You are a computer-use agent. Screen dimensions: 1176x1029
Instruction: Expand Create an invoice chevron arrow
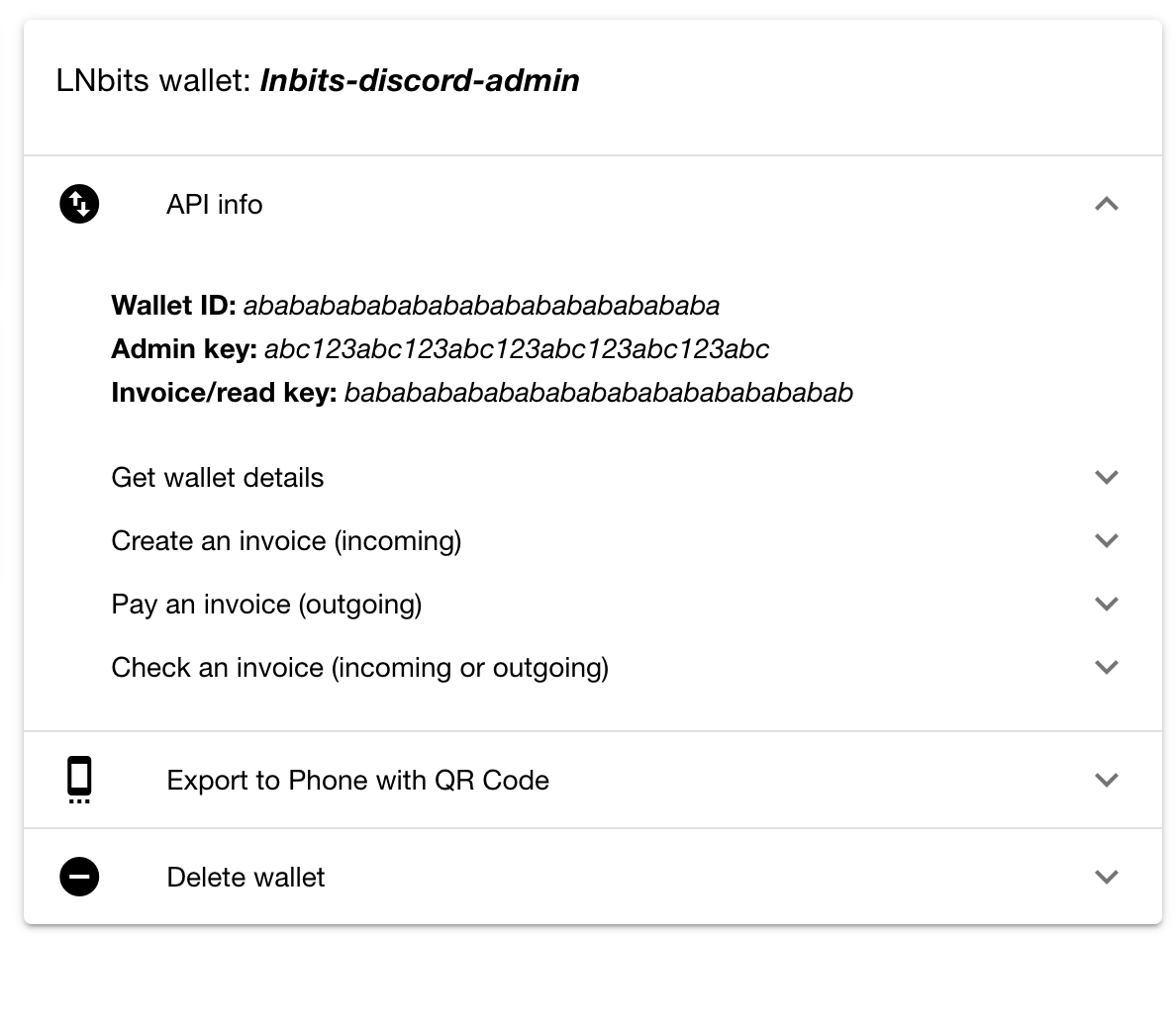[x=1107, y=540]
